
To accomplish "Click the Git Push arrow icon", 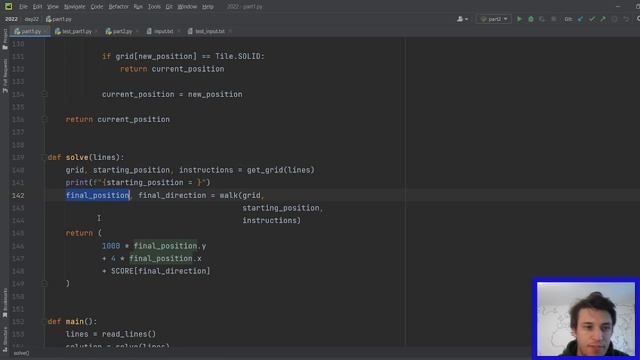I will (603, 19).
